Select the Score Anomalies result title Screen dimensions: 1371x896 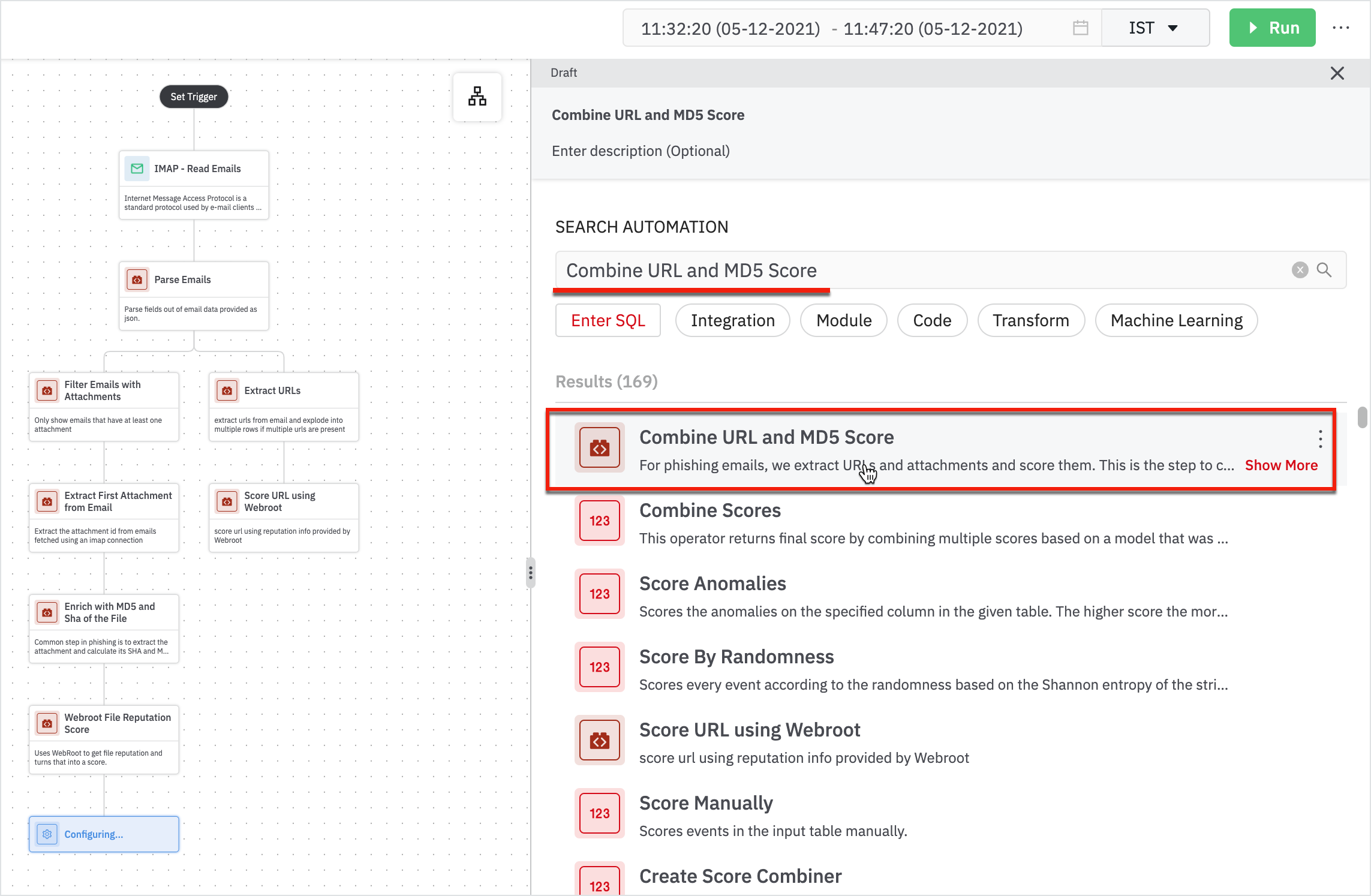(712, 584)
